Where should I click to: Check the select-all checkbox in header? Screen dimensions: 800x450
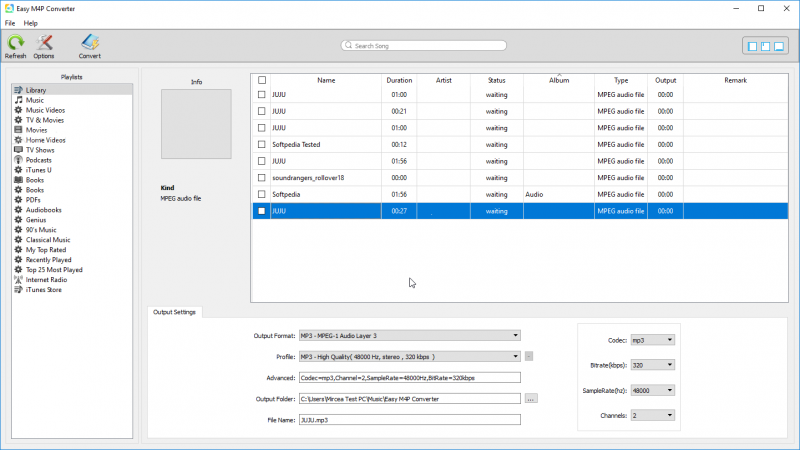tap(262, 80)
